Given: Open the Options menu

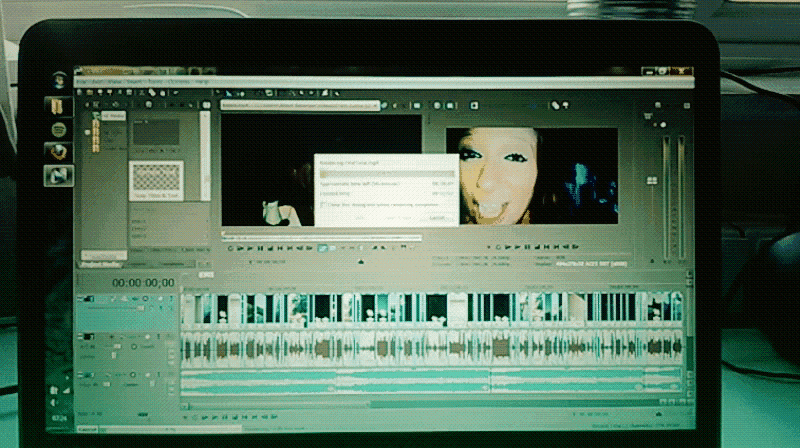Looking at the screenshot, I should click(179, 82).
